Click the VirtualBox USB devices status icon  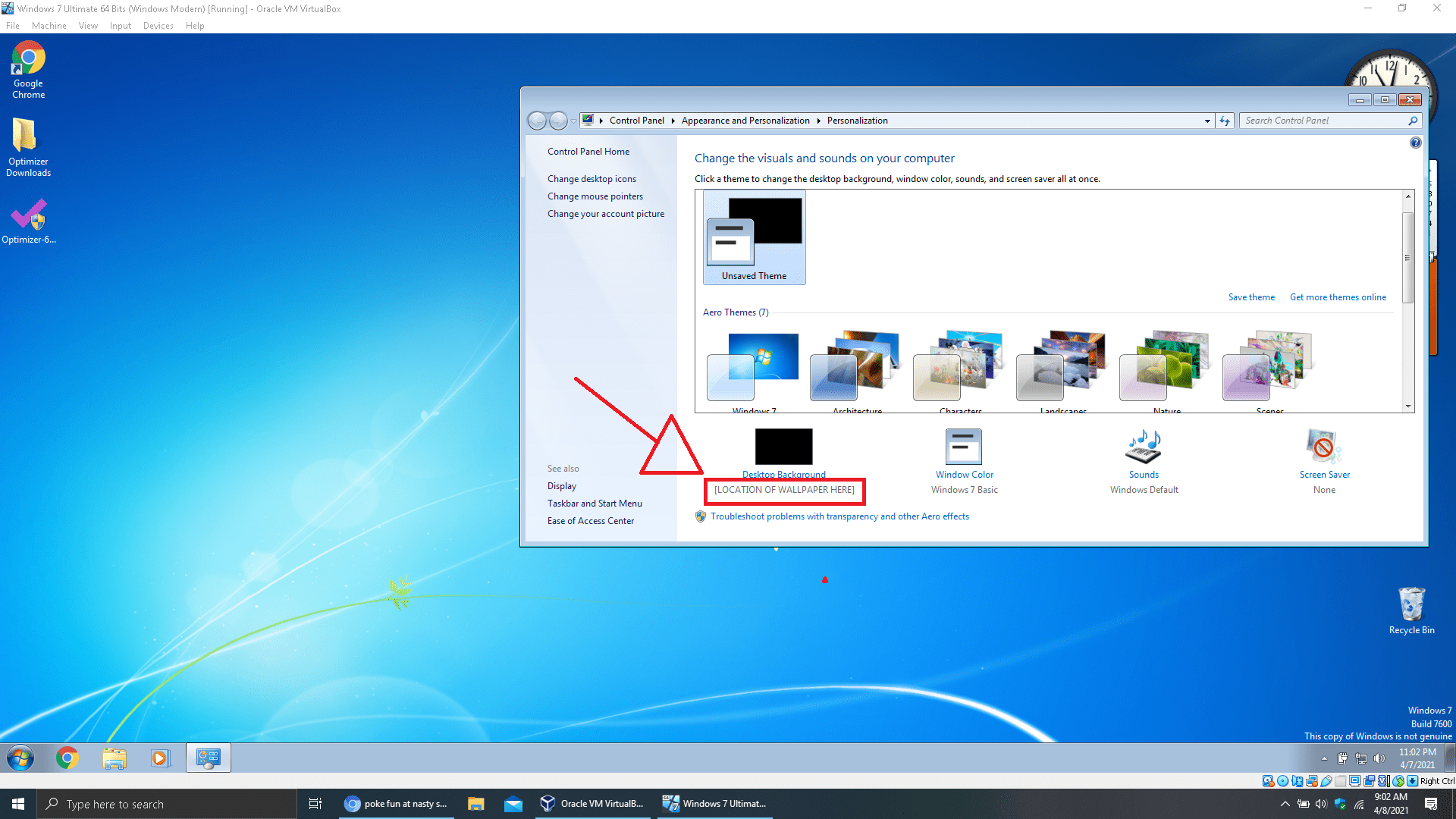coord(1325,780)
